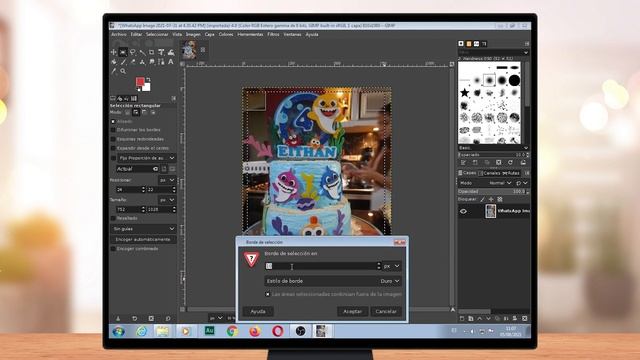Select the Eraser tool
Image resolution: width=640 pixels, height=360 pixels.
pyautogui.click(x=133, y=62)
